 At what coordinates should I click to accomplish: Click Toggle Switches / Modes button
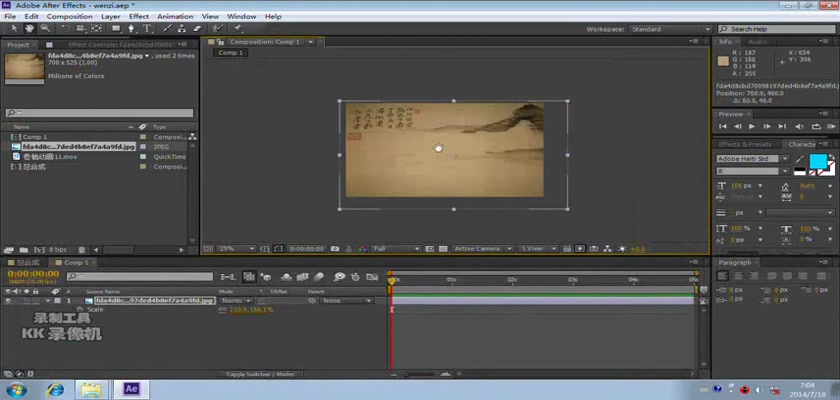[x=259, y=374]
